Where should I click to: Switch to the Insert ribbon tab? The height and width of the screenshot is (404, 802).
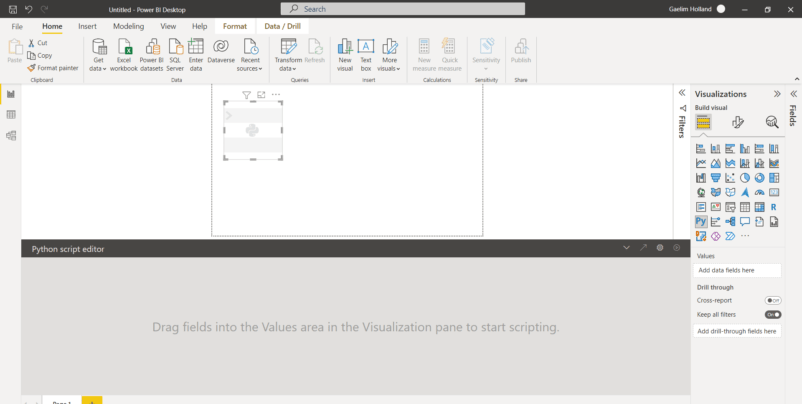(87, 27)
